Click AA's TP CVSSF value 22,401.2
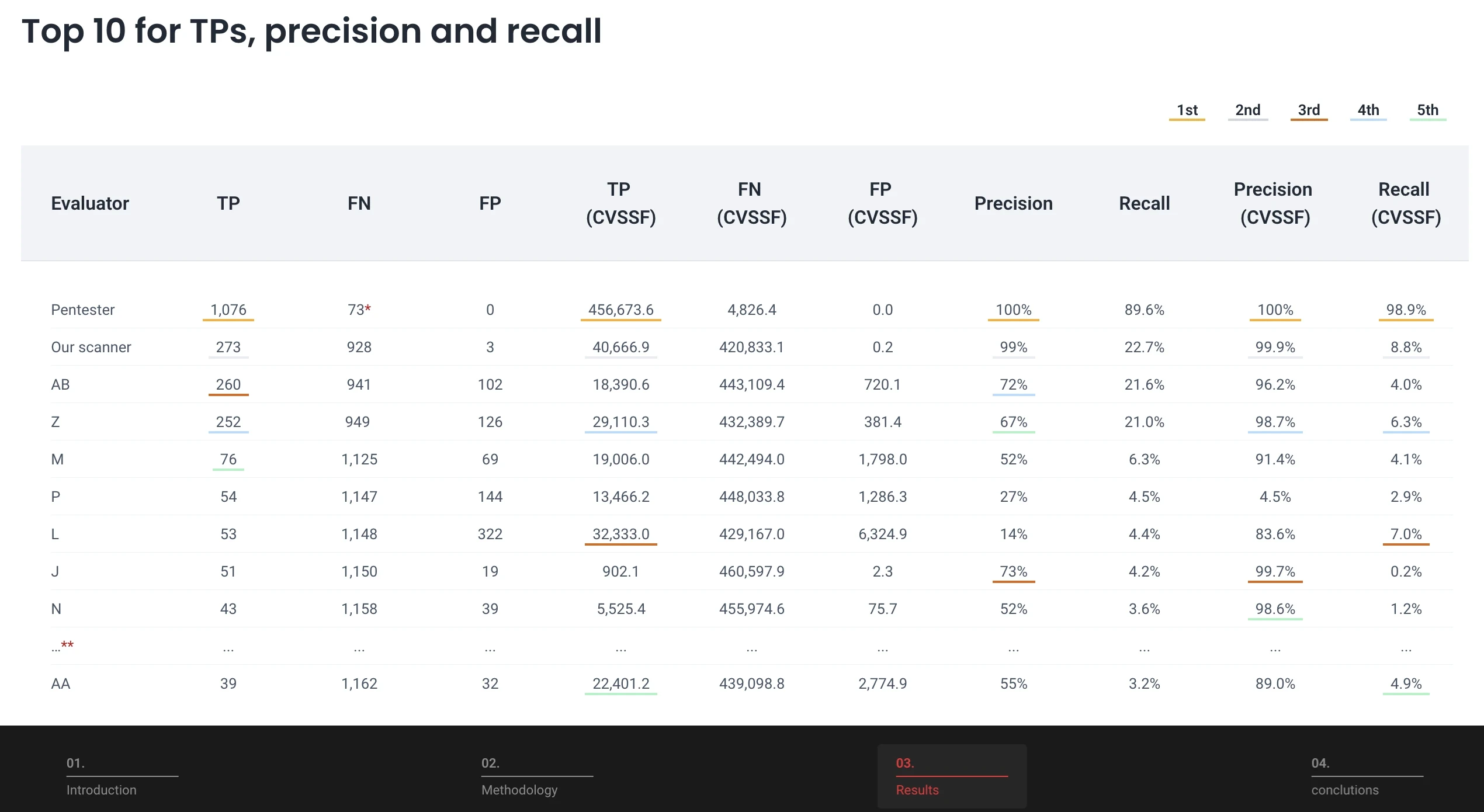 [x=620, y=683]
